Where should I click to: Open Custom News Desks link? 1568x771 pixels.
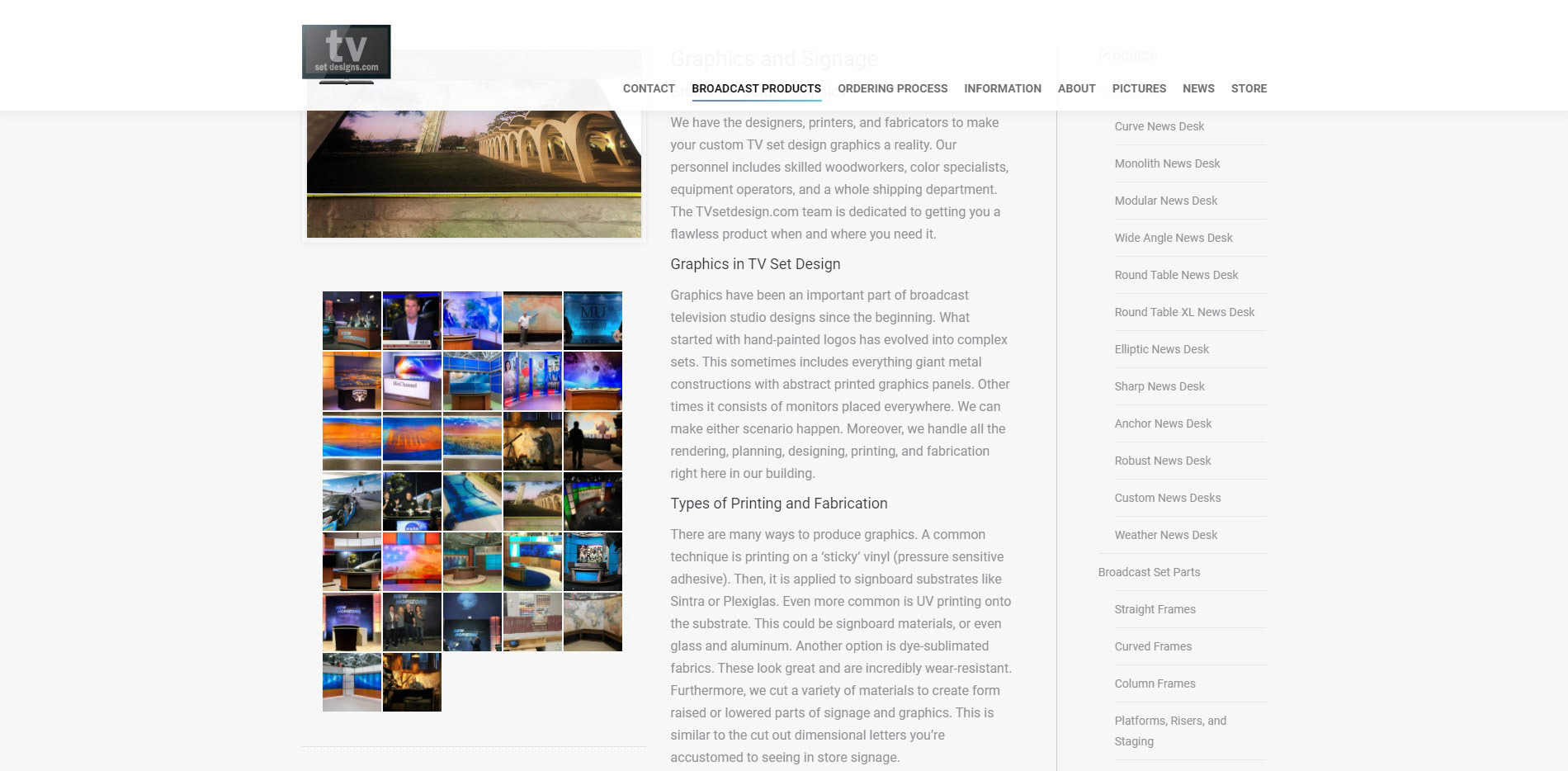click(x=1167, y=498)
